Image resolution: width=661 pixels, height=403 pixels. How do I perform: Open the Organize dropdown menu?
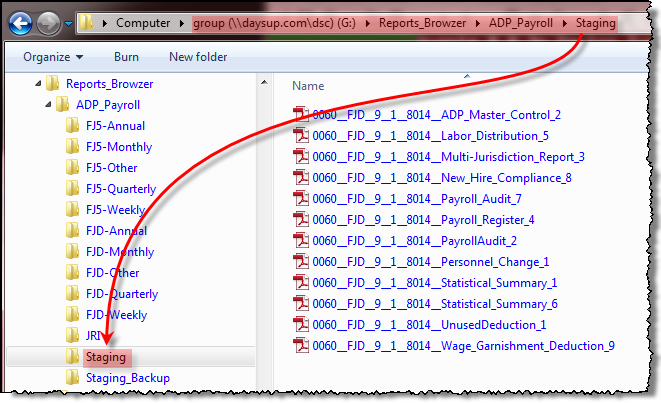point(53,57)
